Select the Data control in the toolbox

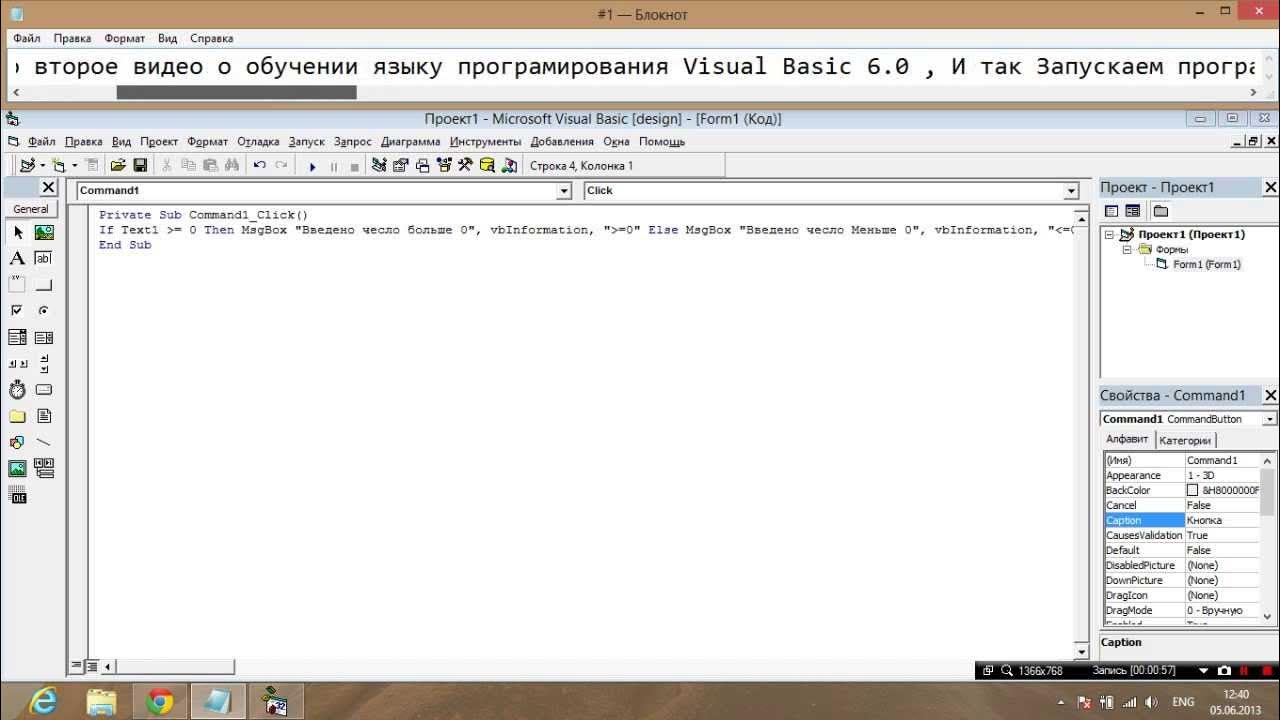(x=44, y=468)
